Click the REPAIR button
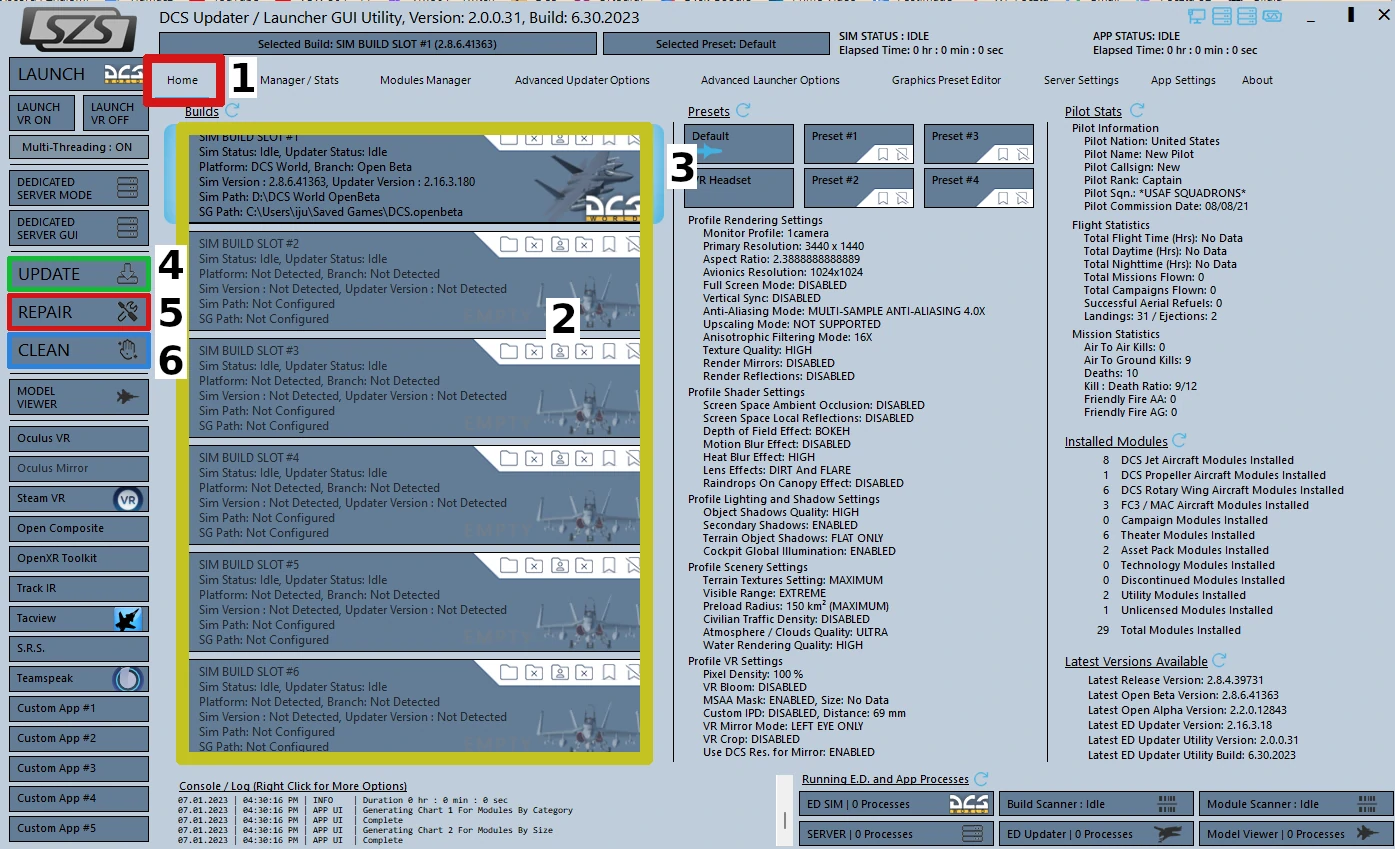The width and height of the screenshot is (1395, 849). pyautogui.click(x=78, y=312)
